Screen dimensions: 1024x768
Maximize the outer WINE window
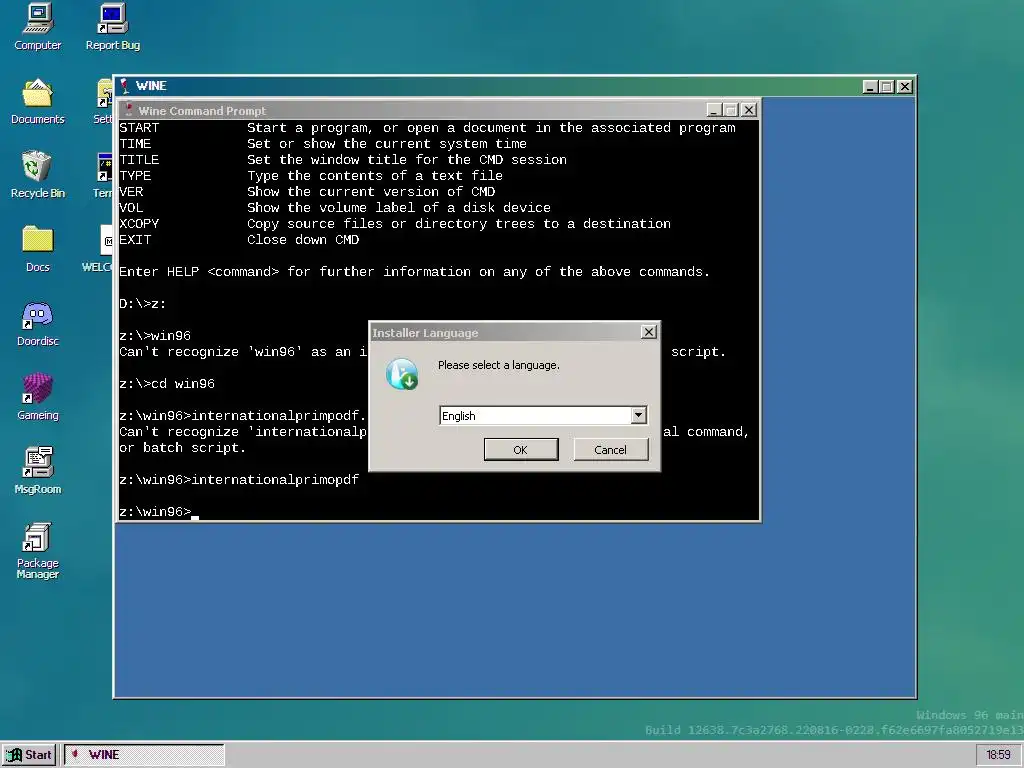(x=887, y=86)
